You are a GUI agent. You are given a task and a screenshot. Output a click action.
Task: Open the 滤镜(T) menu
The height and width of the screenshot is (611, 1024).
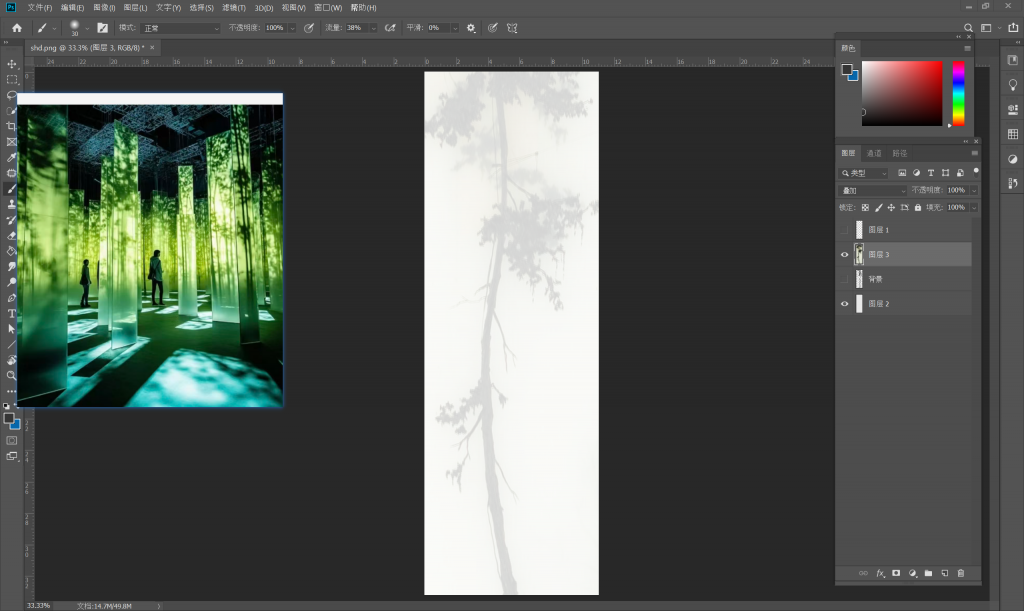[x=234, y=7]
